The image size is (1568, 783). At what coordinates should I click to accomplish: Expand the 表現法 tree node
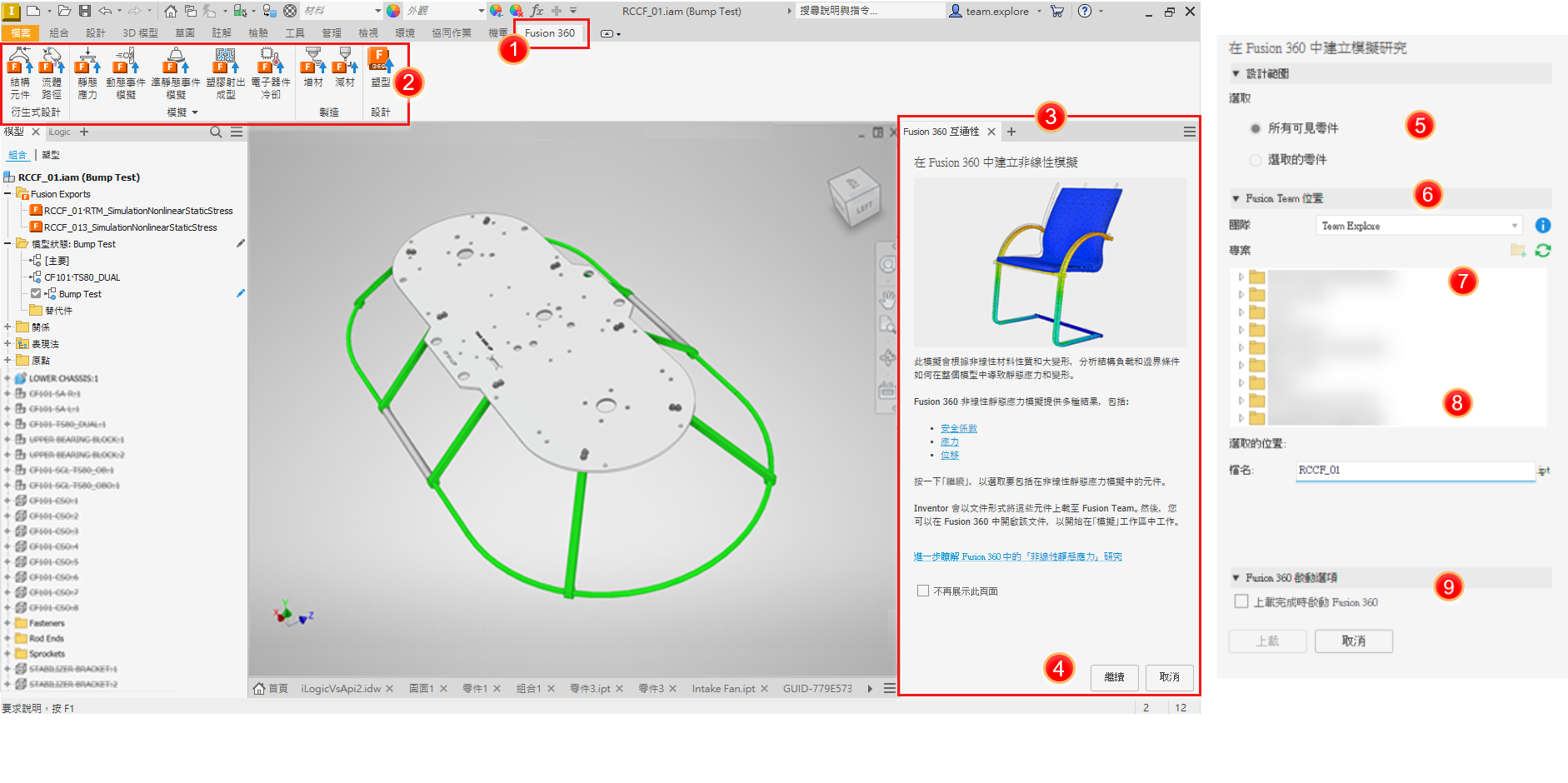pyautogui.click(x=7, y=343)
